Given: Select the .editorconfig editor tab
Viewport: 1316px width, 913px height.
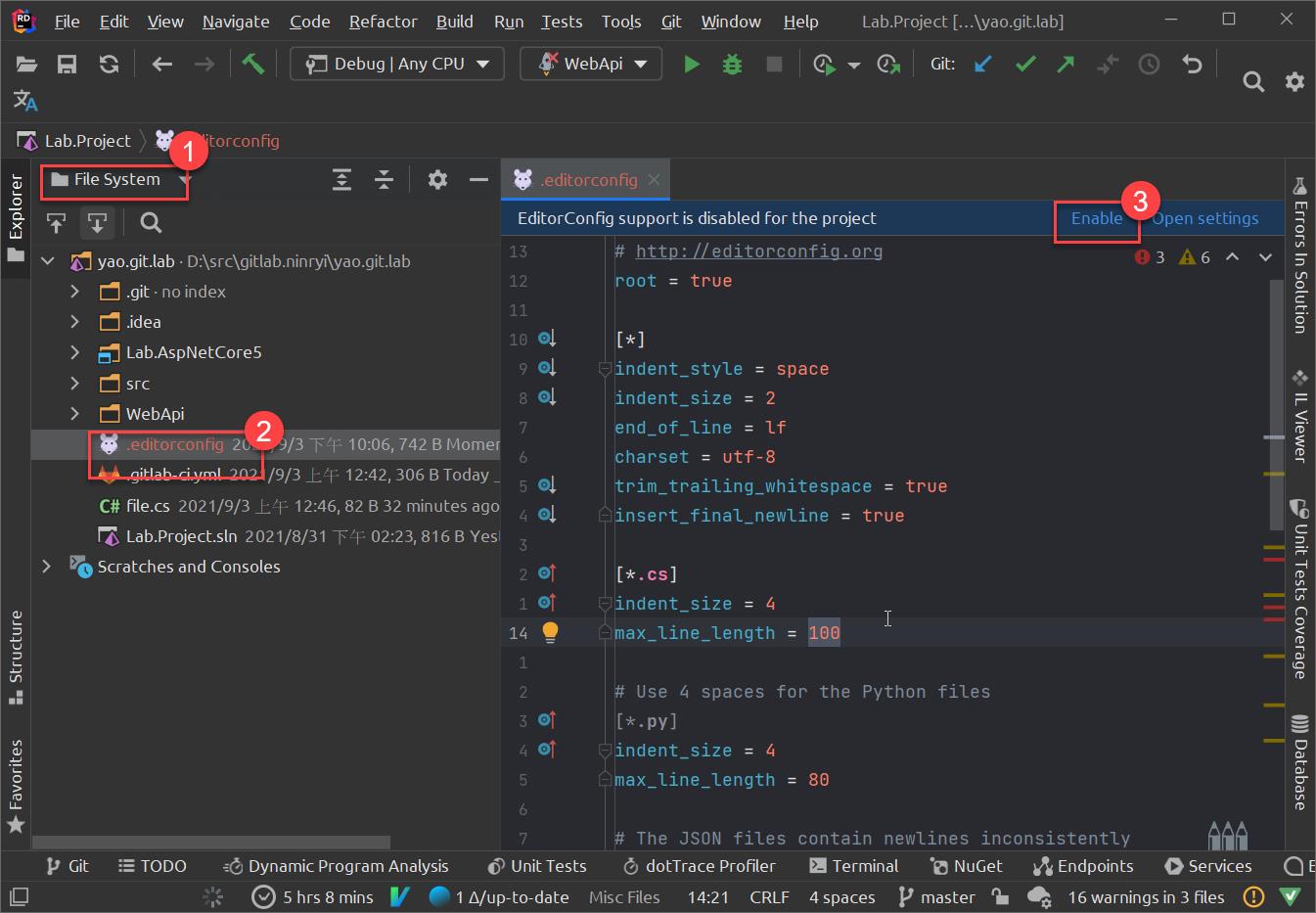Looking at the screenshot, I should (585, 179).
